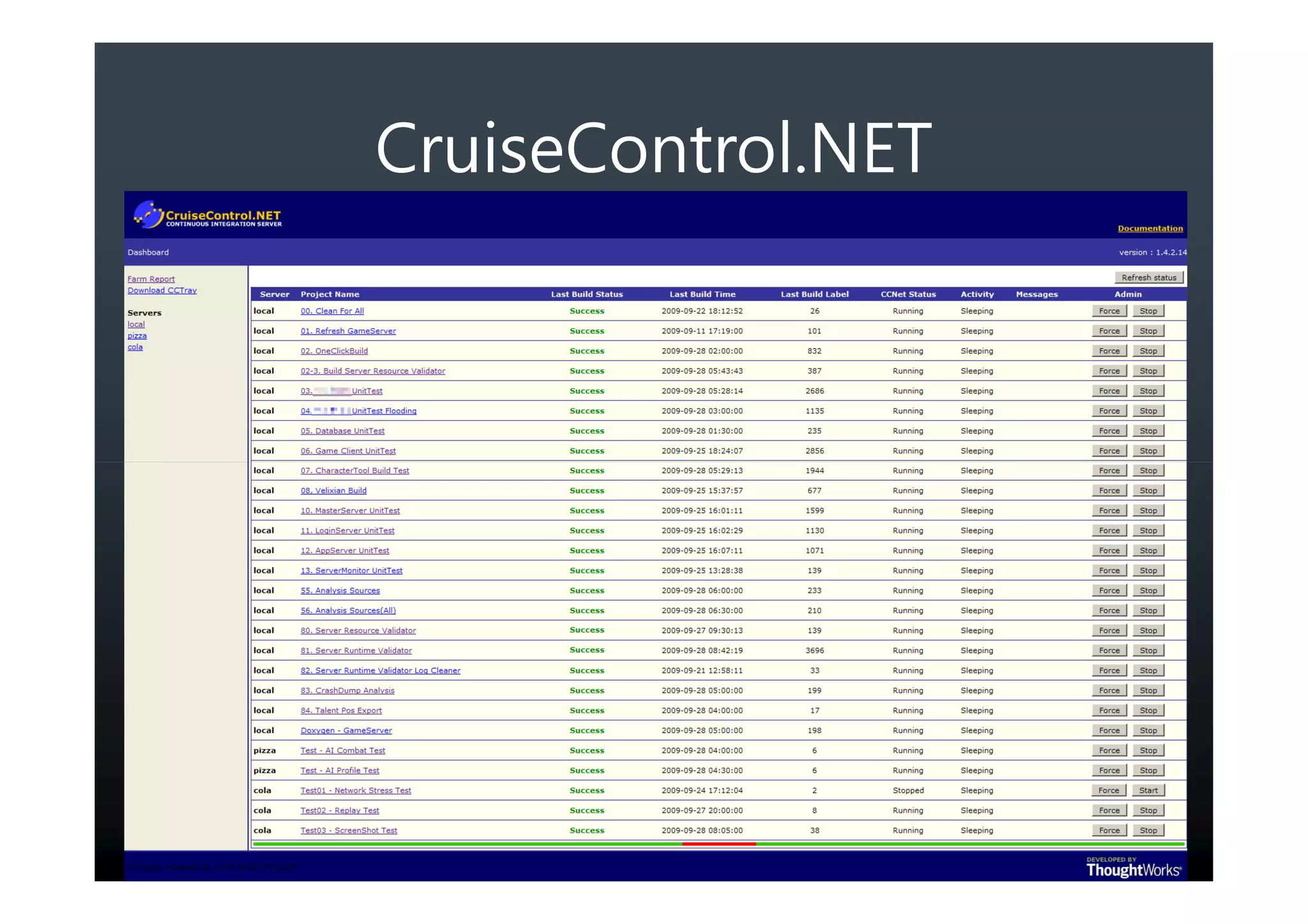Select the local server in sidebar

[136, 324]
